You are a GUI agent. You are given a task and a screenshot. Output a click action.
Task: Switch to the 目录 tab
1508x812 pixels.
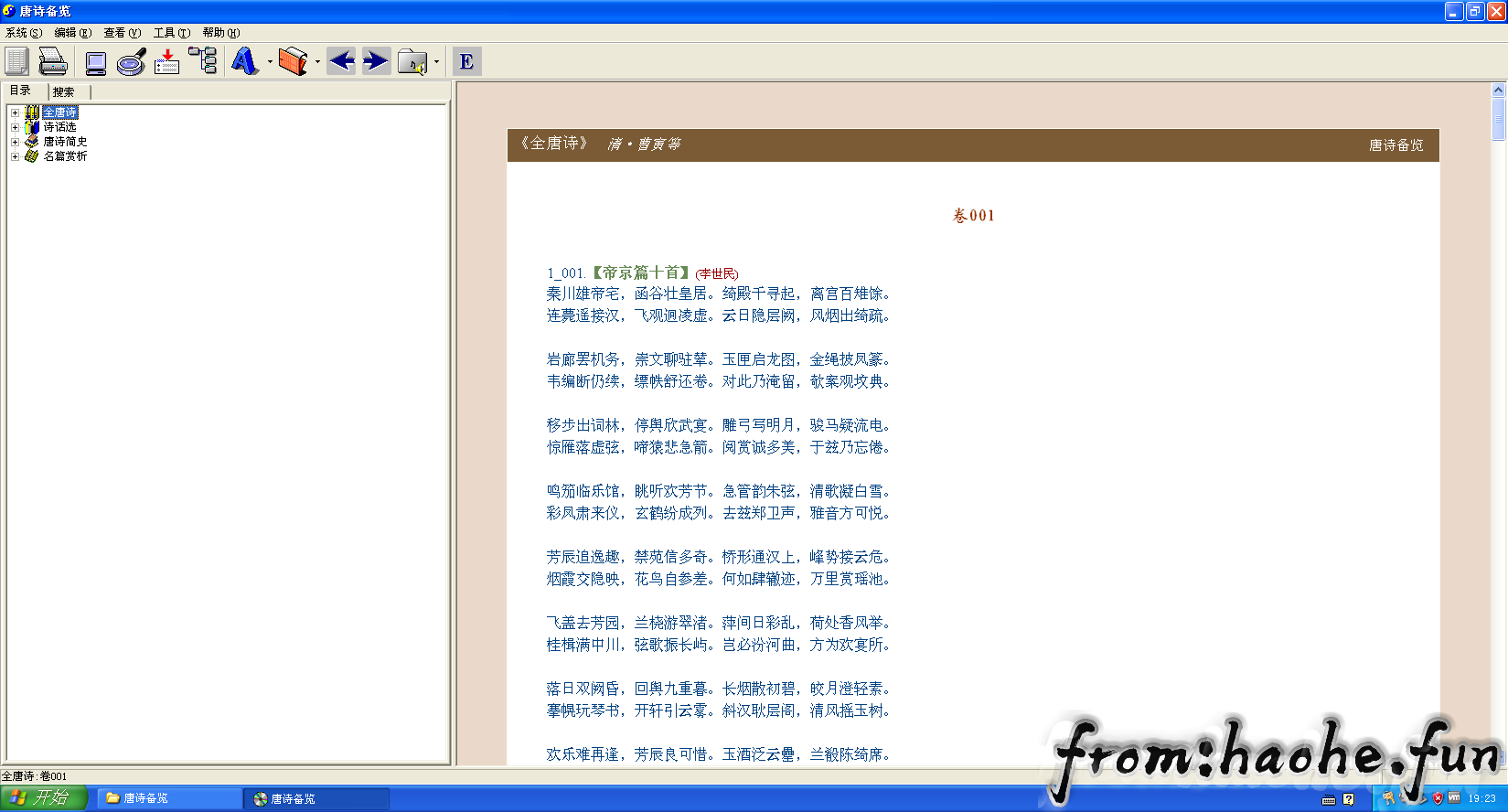(x=21, y=91)
